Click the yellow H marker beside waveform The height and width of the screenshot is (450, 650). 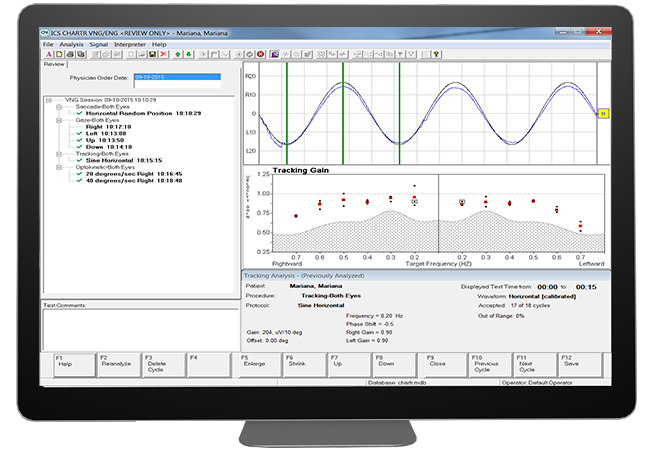[x=603, y=114]
